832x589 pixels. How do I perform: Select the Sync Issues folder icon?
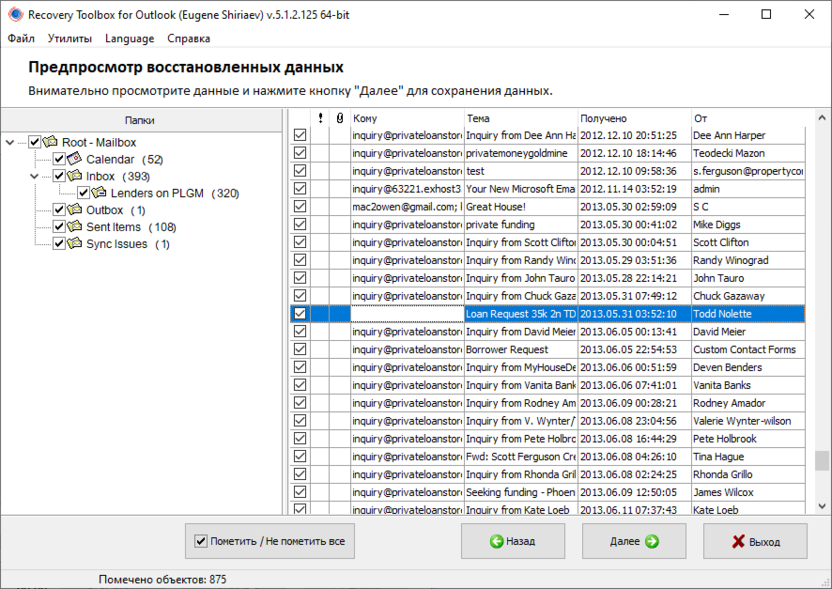pyautogui.click(x=74, y=243)
